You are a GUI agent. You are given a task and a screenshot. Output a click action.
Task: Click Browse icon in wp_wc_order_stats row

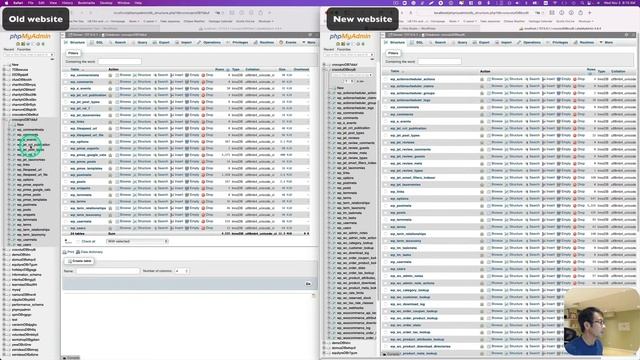tap(489, 325)
